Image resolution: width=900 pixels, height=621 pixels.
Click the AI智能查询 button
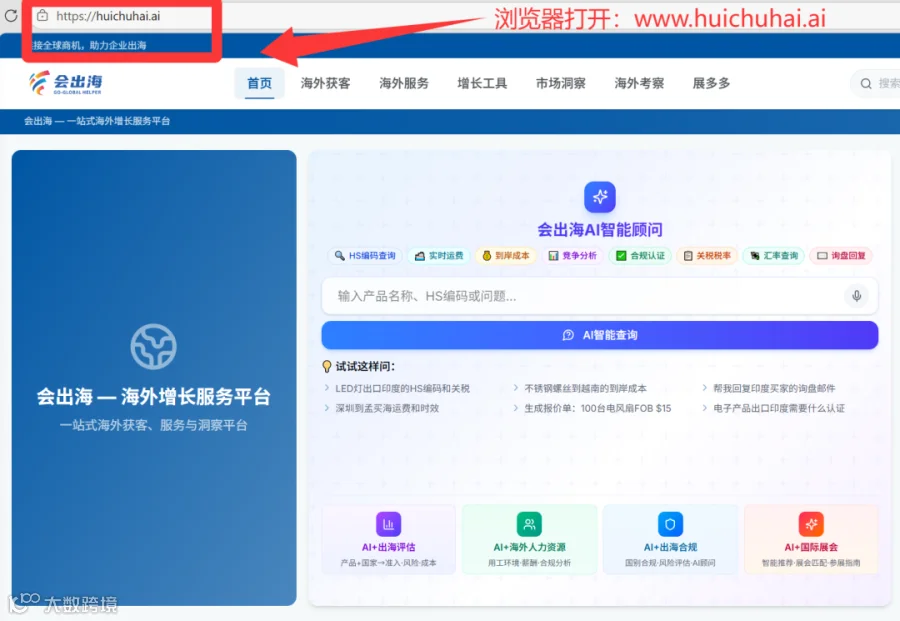click(600, 335)
